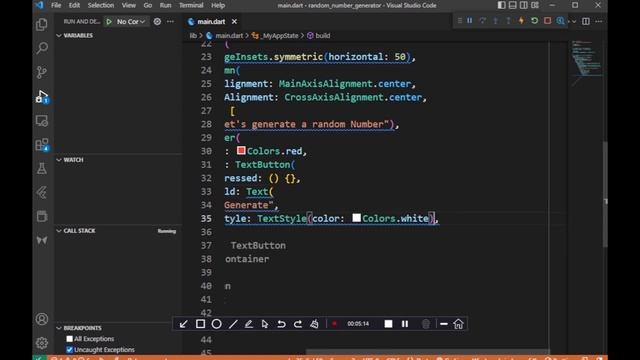Click line number 30 in gutter
640x360 pixels.
pos(206,151)
